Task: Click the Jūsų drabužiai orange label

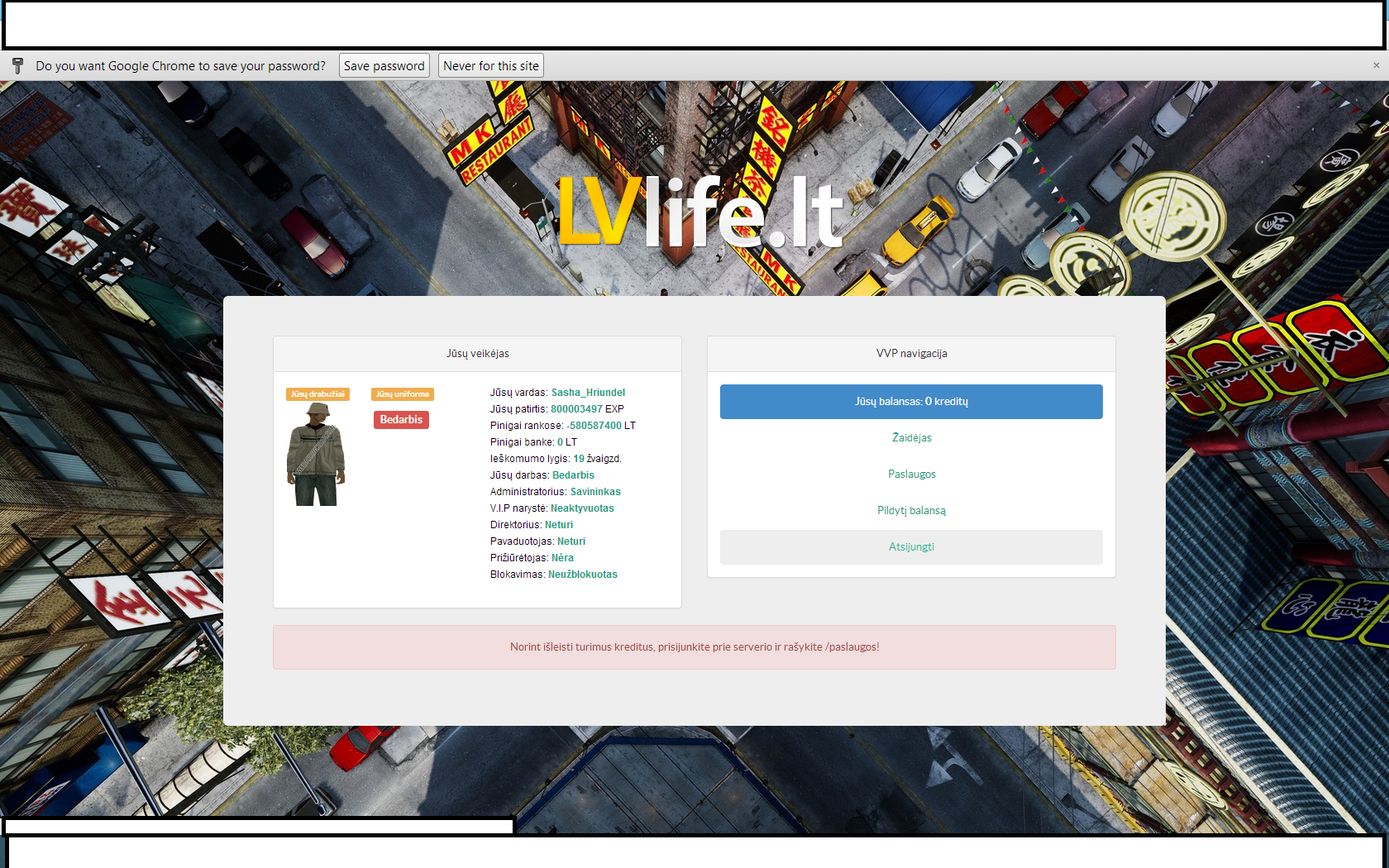Action: [317, 394]
